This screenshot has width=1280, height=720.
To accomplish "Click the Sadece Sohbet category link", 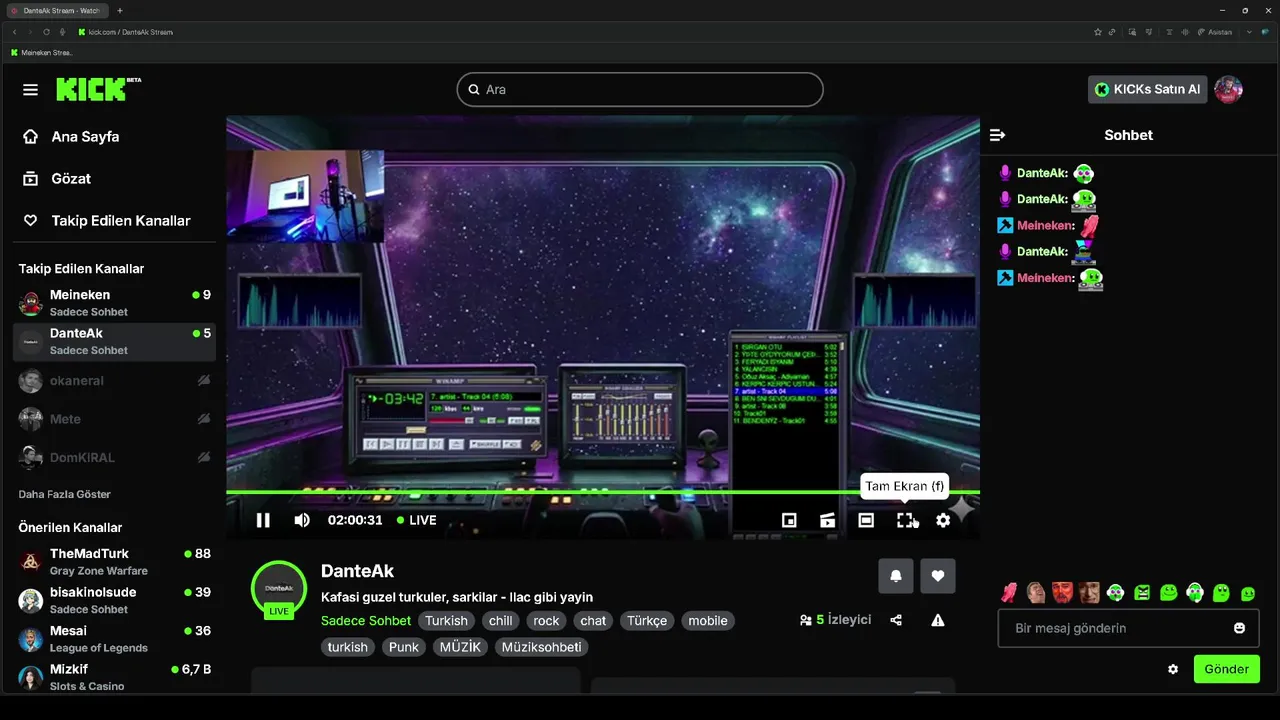I will pyautogui.click(x=366, y=621).
